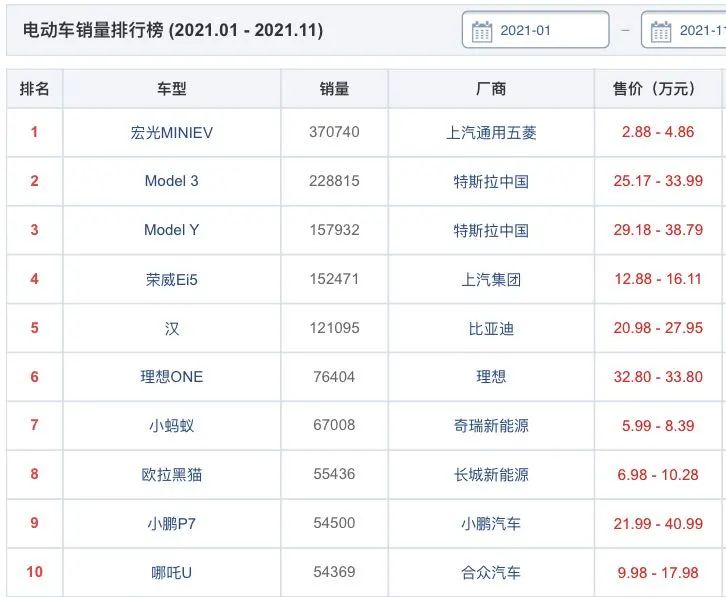
Task: Open the 小鹏P7 model link
Action: [171, 524]
